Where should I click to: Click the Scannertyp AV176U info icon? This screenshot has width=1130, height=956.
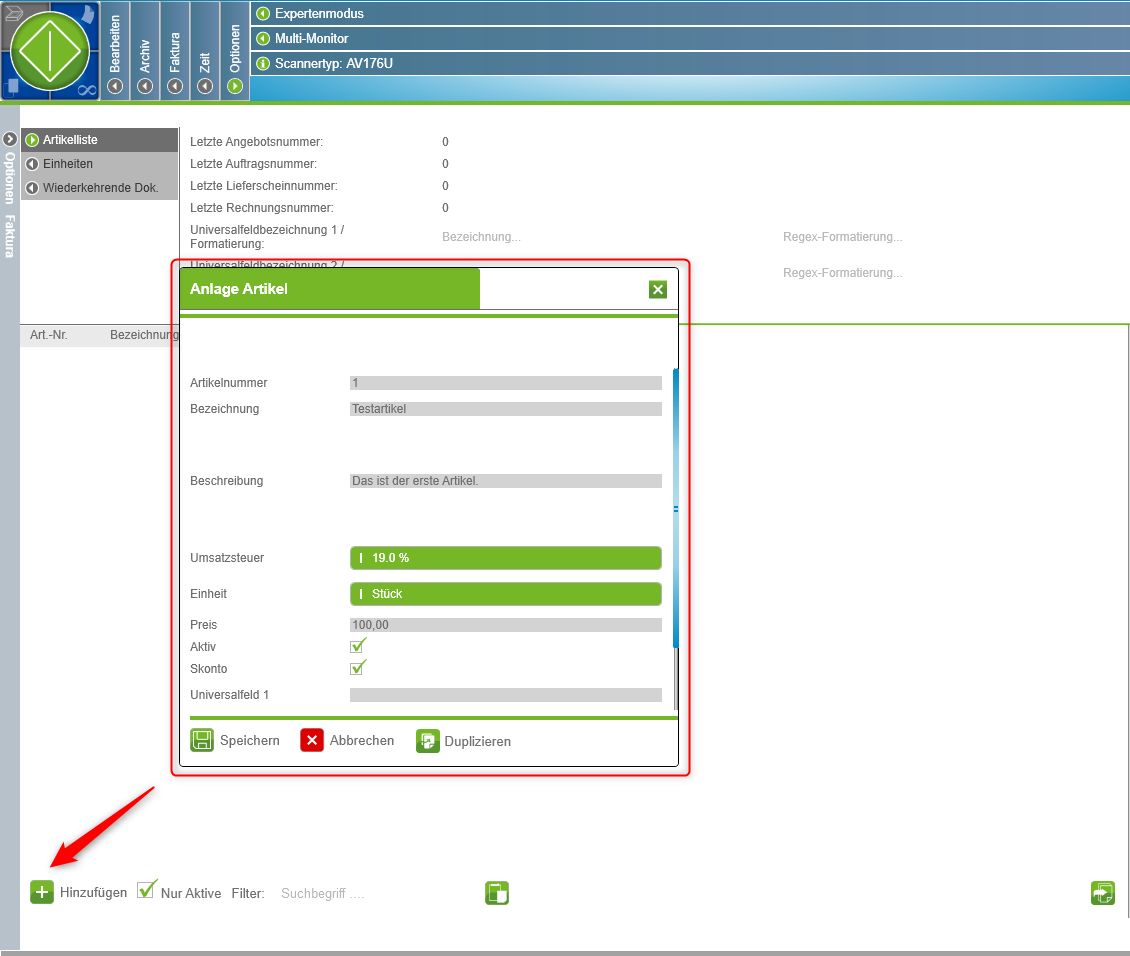(263, 63)
